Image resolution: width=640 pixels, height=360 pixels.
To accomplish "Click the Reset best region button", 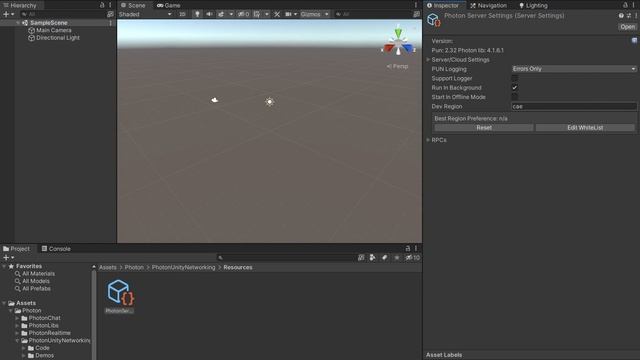I will tap(484, 128).
